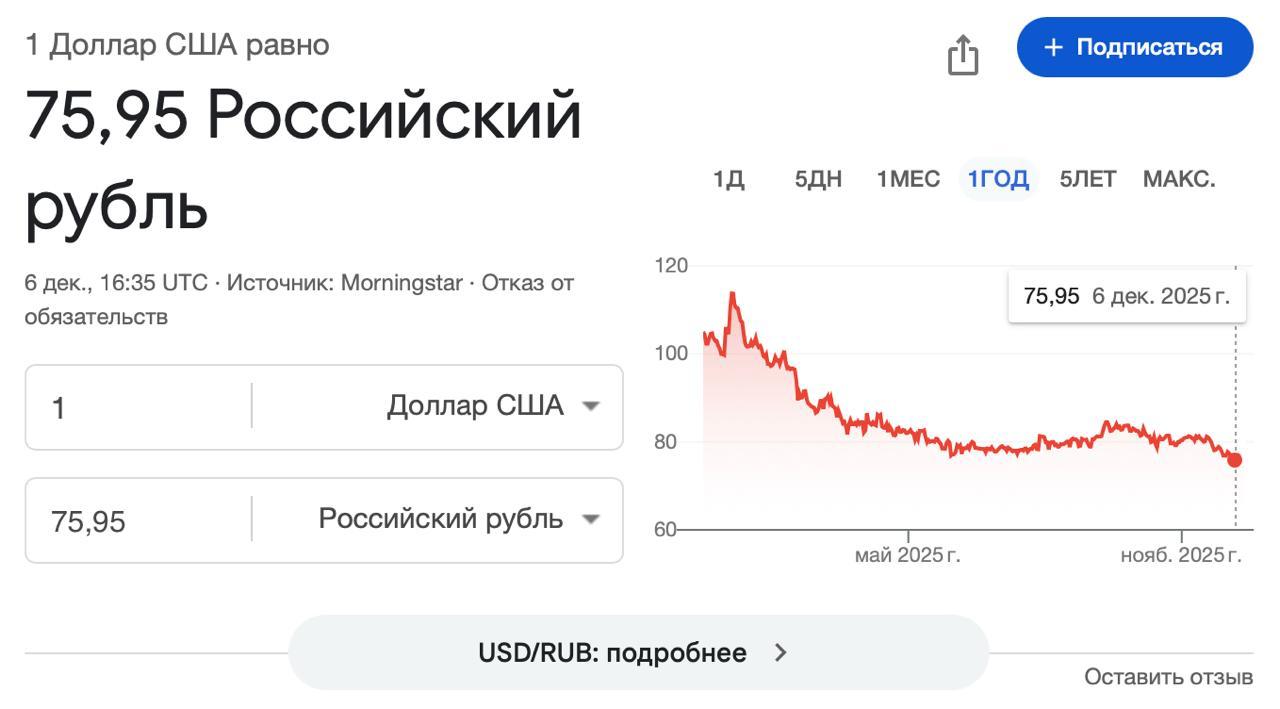Click the red data point on chart

coord(1234,460)
